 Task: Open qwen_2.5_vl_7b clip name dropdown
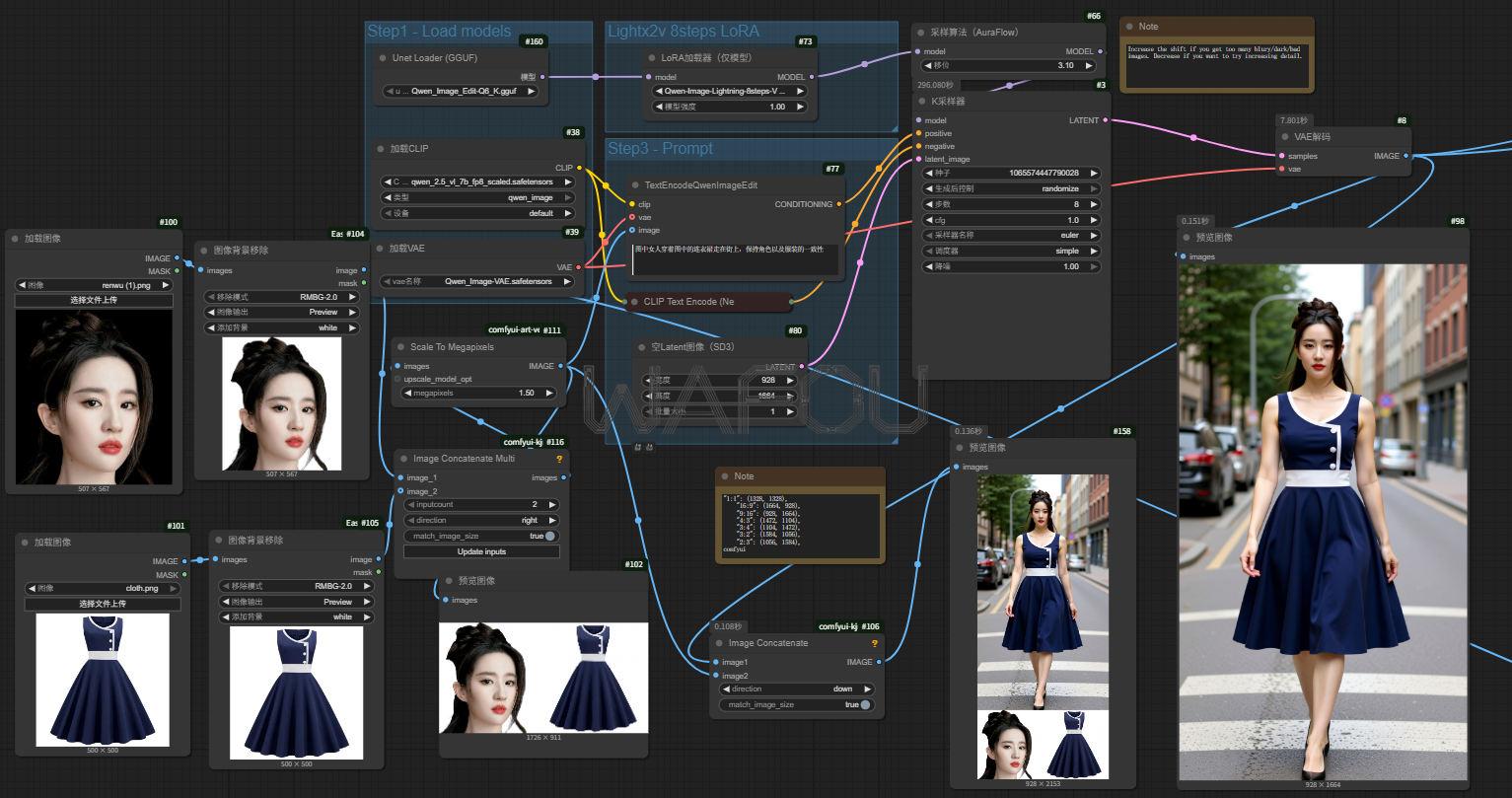point(478,181)
